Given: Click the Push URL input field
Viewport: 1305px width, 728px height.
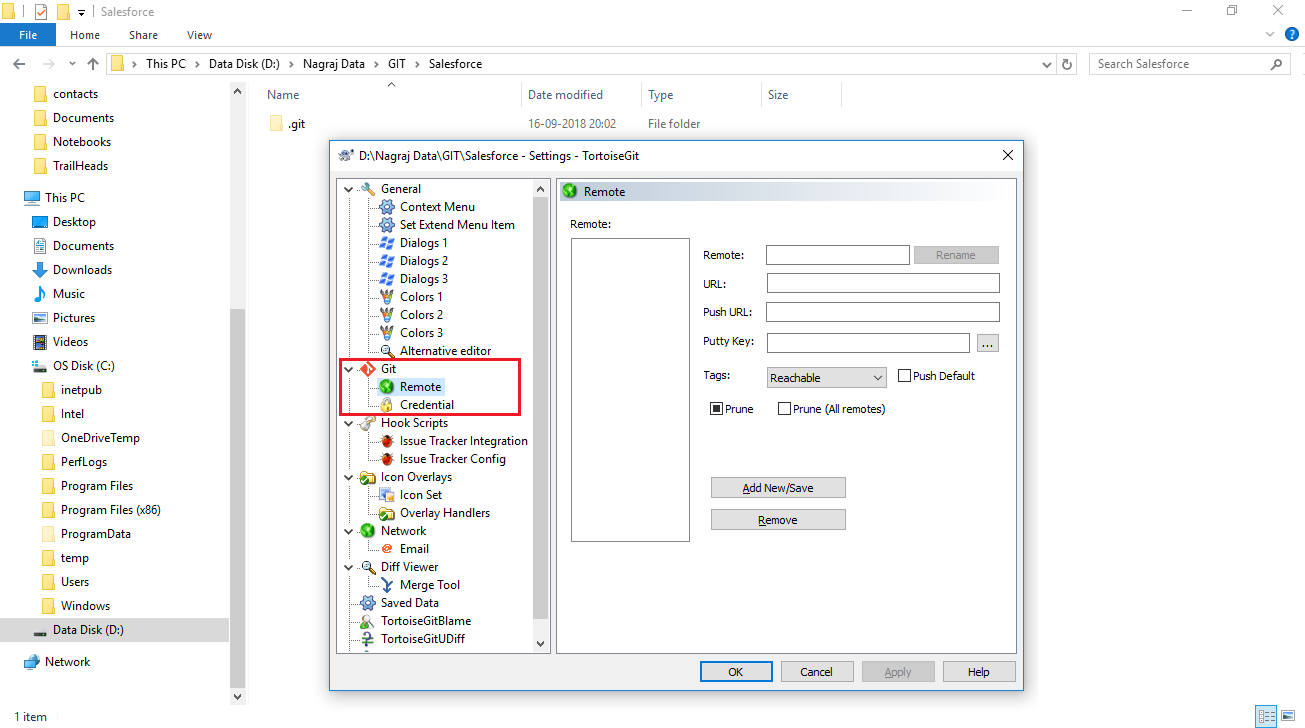Looking at the screenshot, I should point(883,312).
